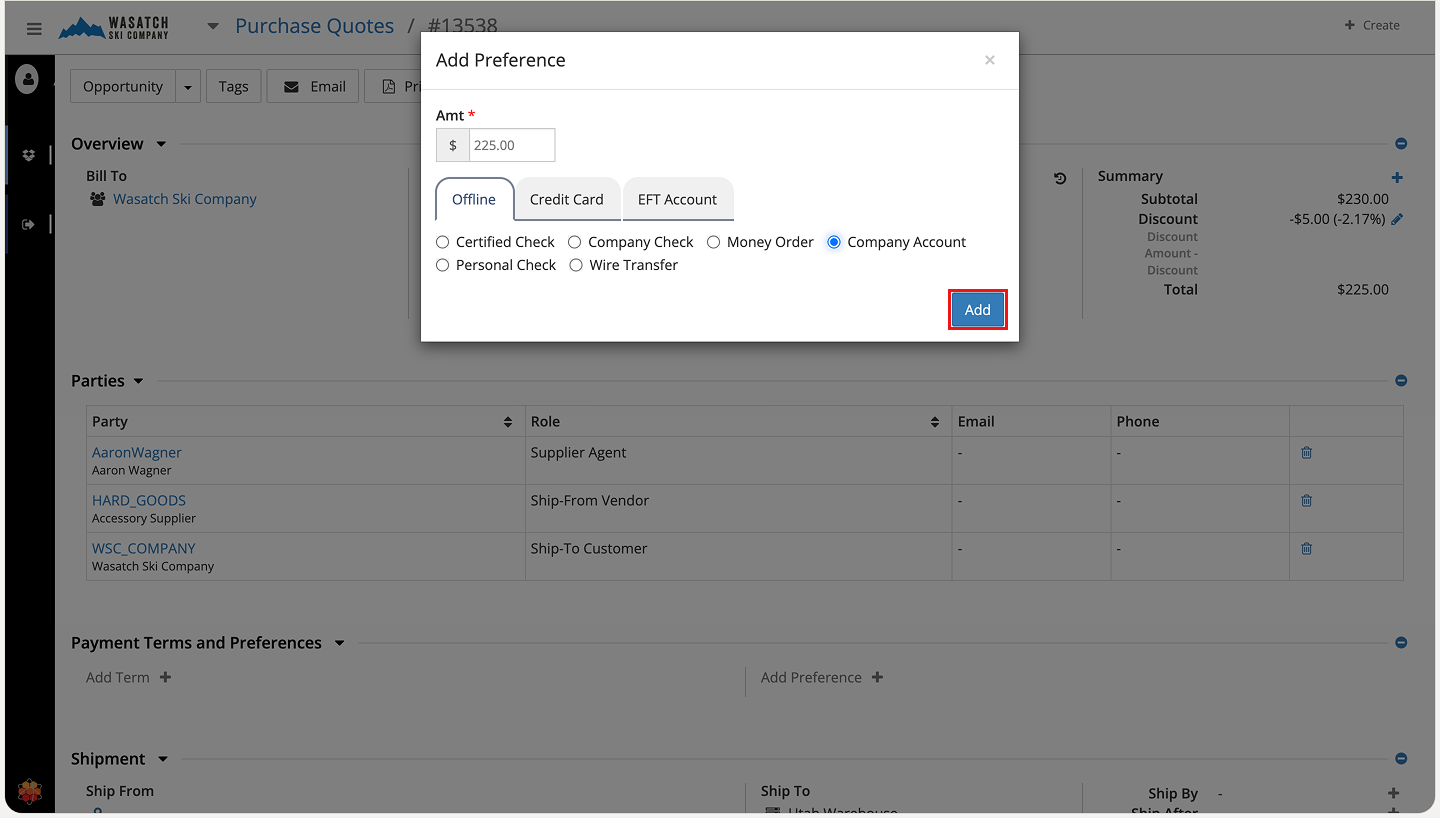Select the Money Order radio button

714,242
